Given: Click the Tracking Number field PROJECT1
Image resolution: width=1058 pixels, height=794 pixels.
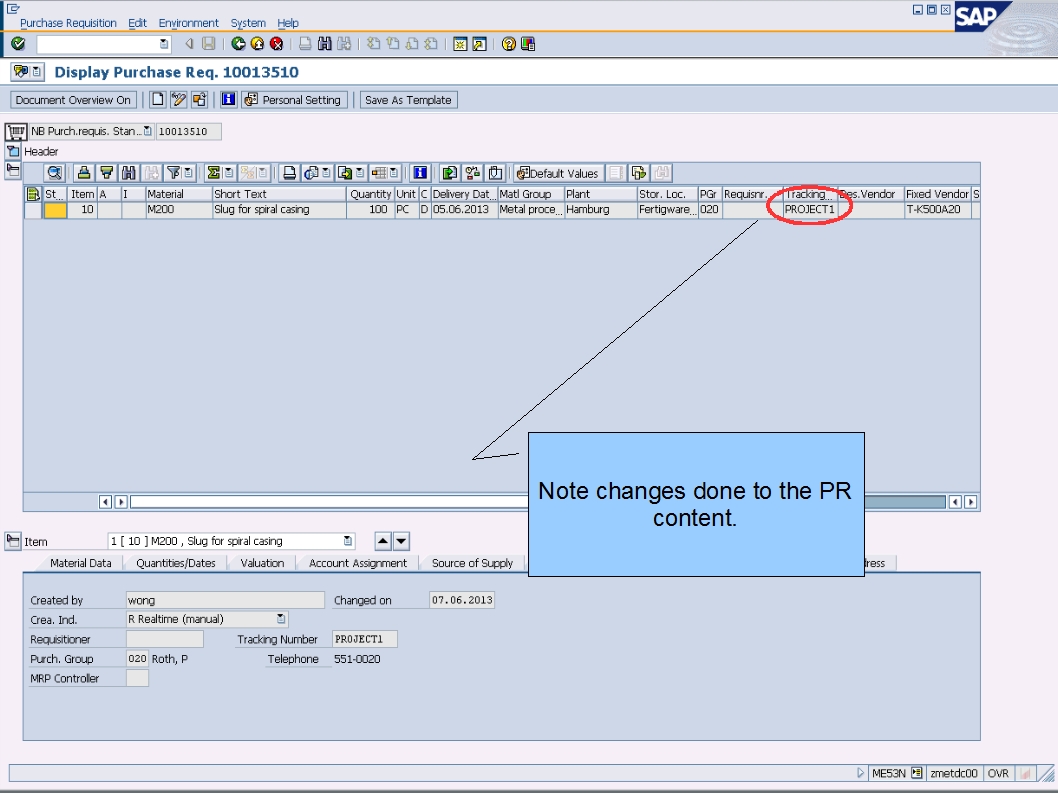Looking at the screenshot, I should pyautogui.click(x=364, y=639).
